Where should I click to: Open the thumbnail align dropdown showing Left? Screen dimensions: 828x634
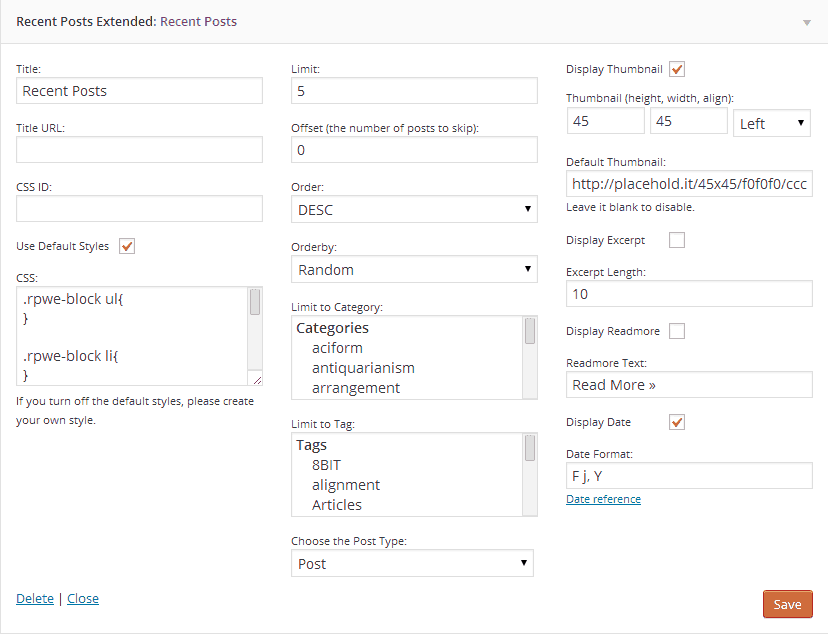point(772,123)
